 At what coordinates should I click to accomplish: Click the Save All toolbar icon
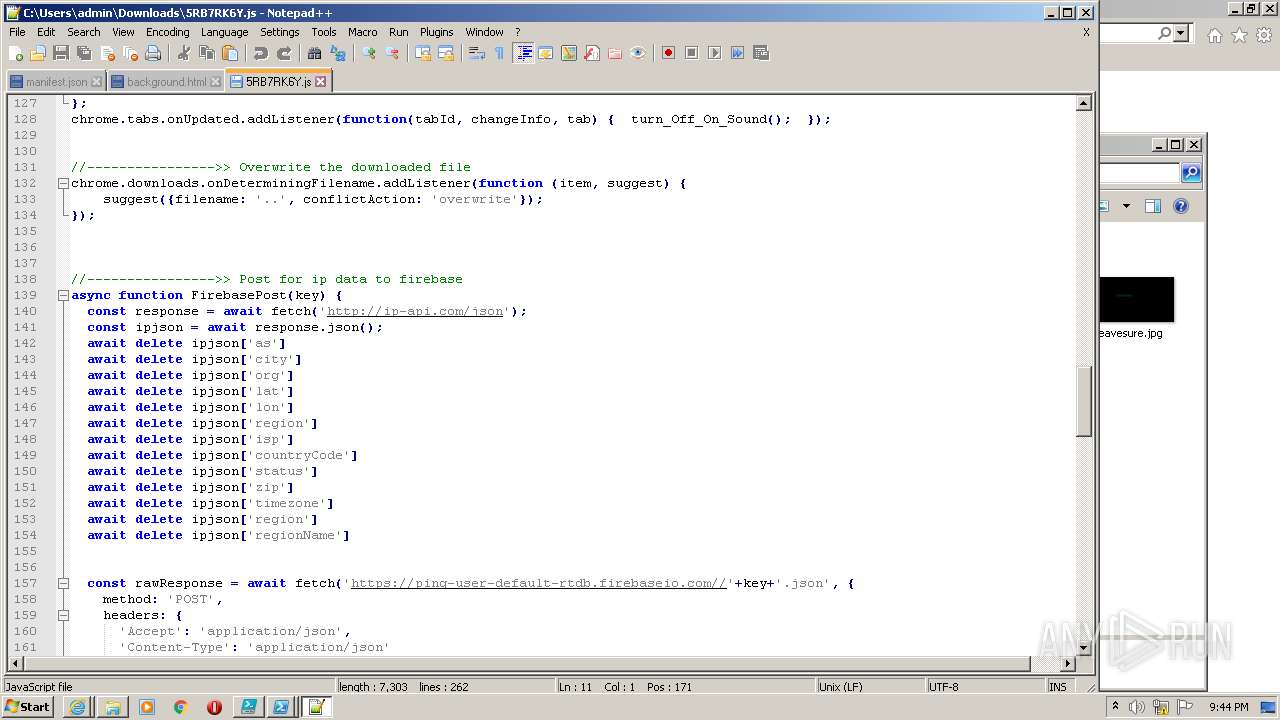click(x=84, y=53)
